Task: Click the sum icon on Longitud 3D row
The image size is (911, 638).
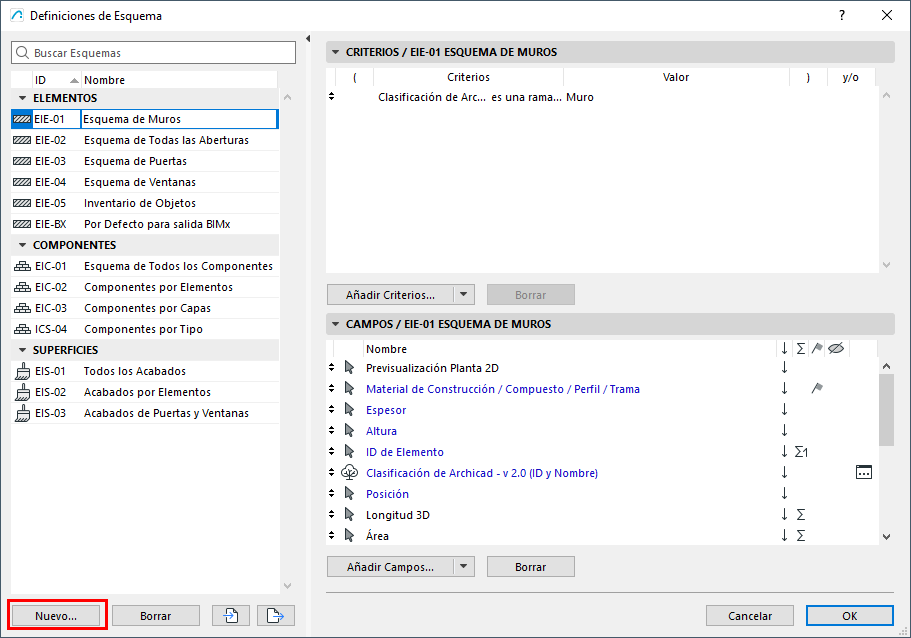Action: 801,515
